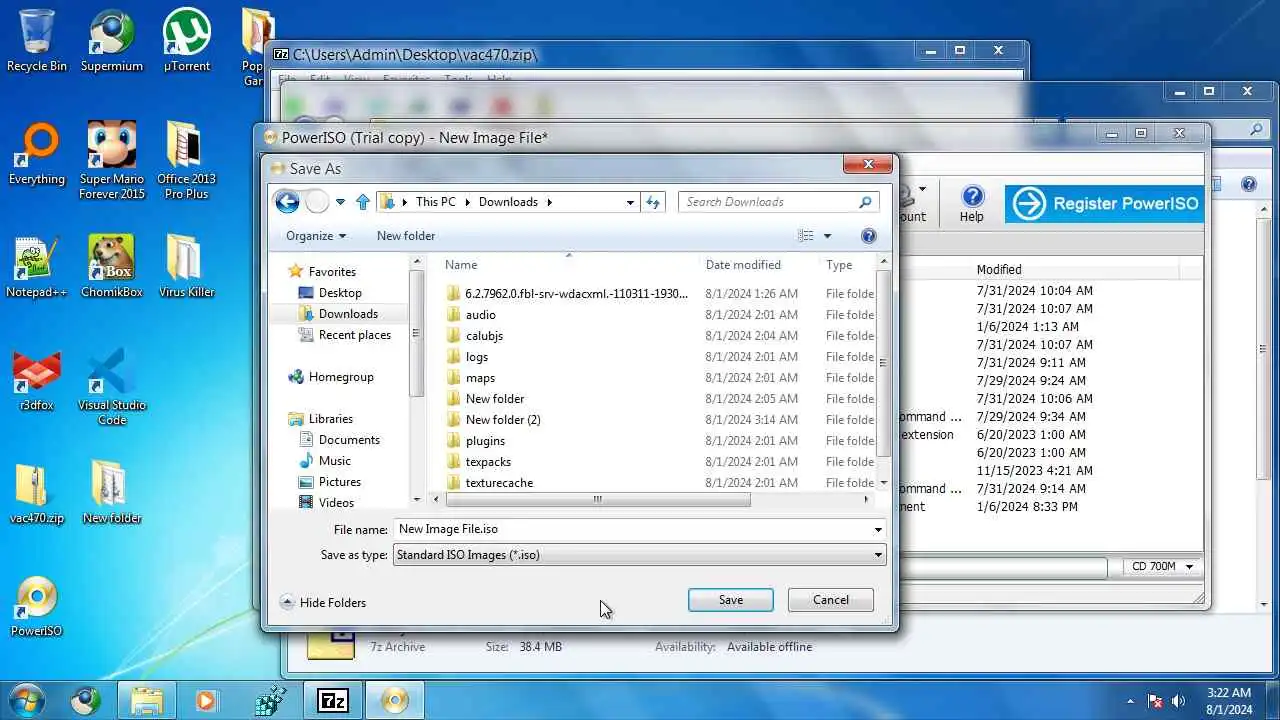
Task: Select the texturecache folder
Action: pos(499,483)
